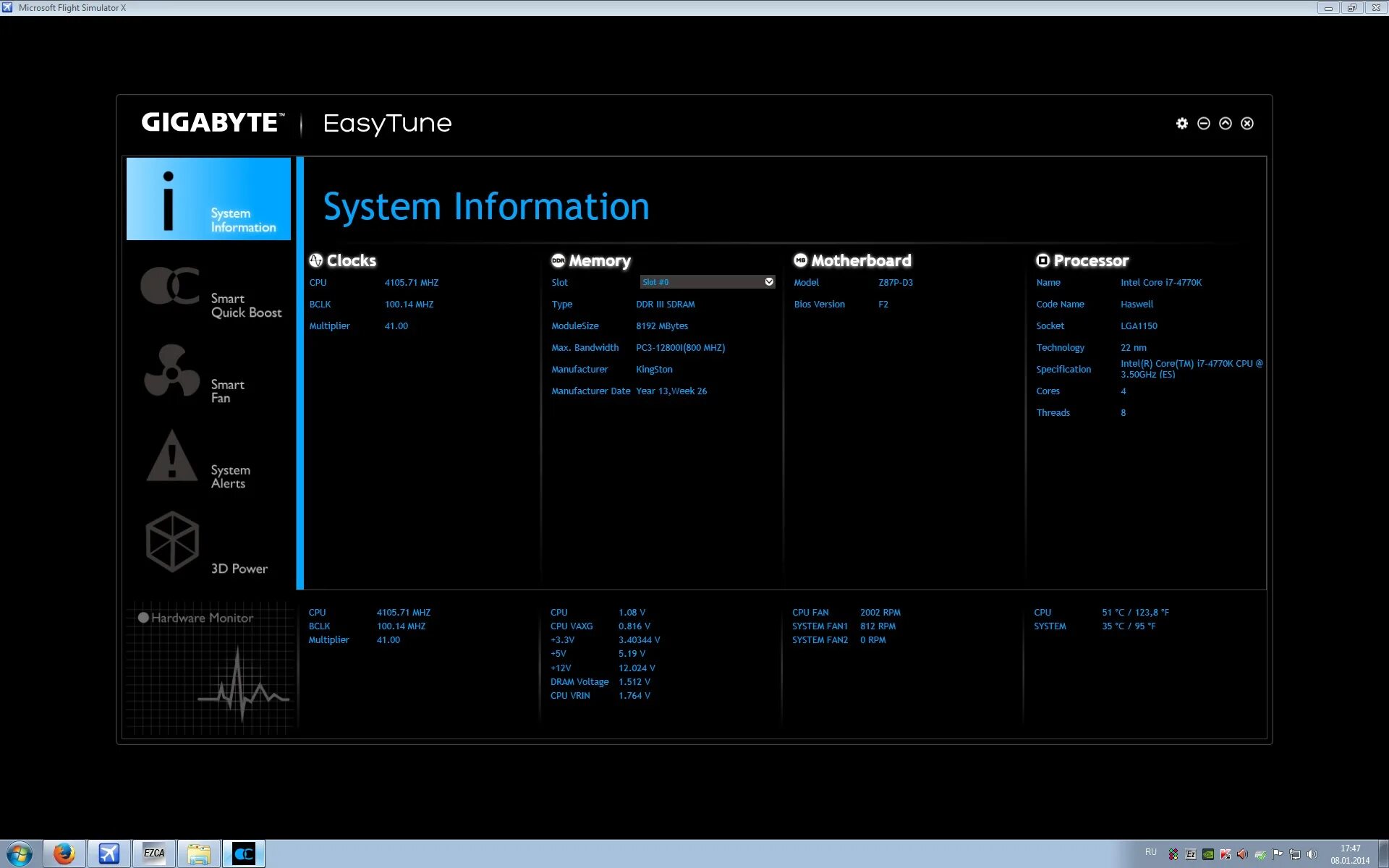1389x868 pixels.
Task: Click the PC3-12800 bandwidth value
Action: (680, 348)
